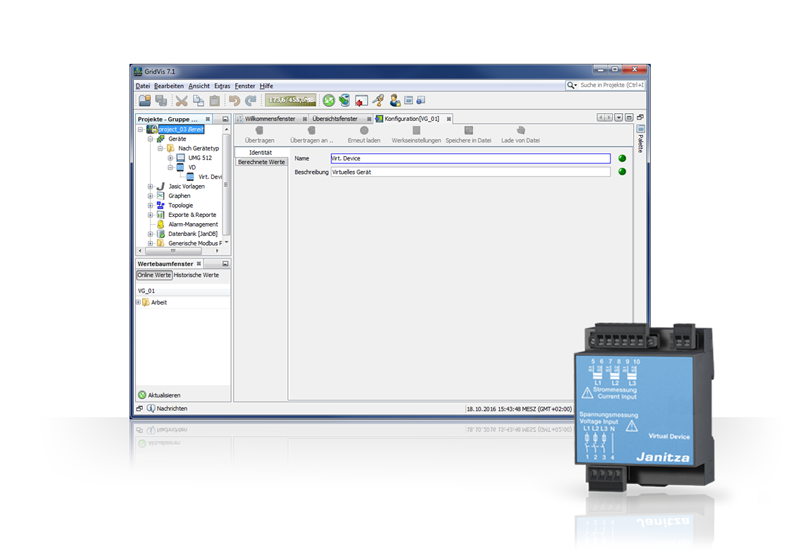Screen dimensions: 800x560
Task: Expand the Exporte & Reporte node
Action: 150,215
